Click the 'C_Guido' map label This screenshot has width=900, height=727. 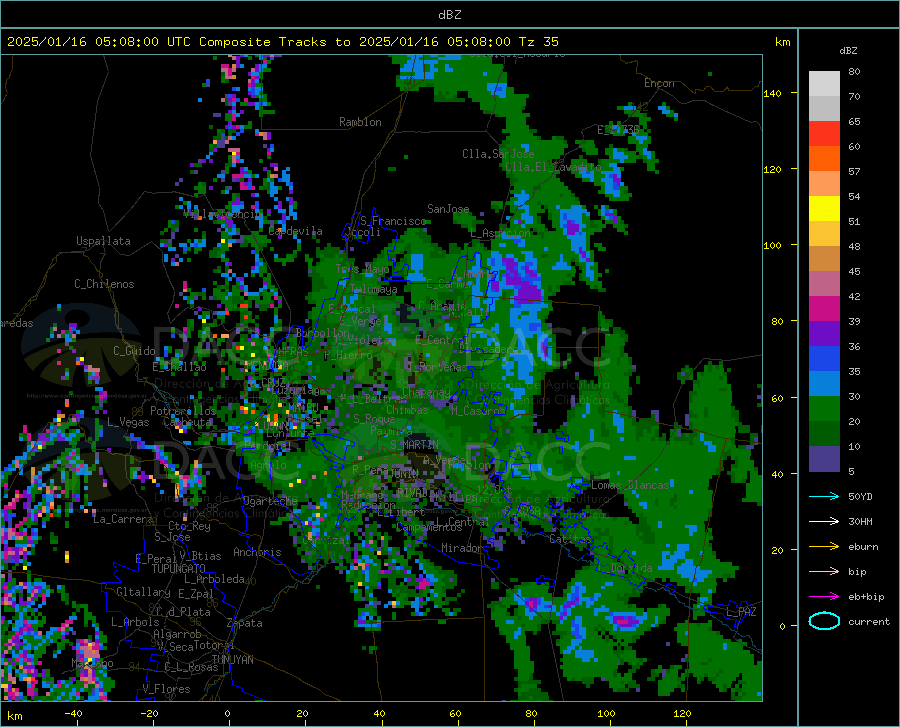click(134, 351)
